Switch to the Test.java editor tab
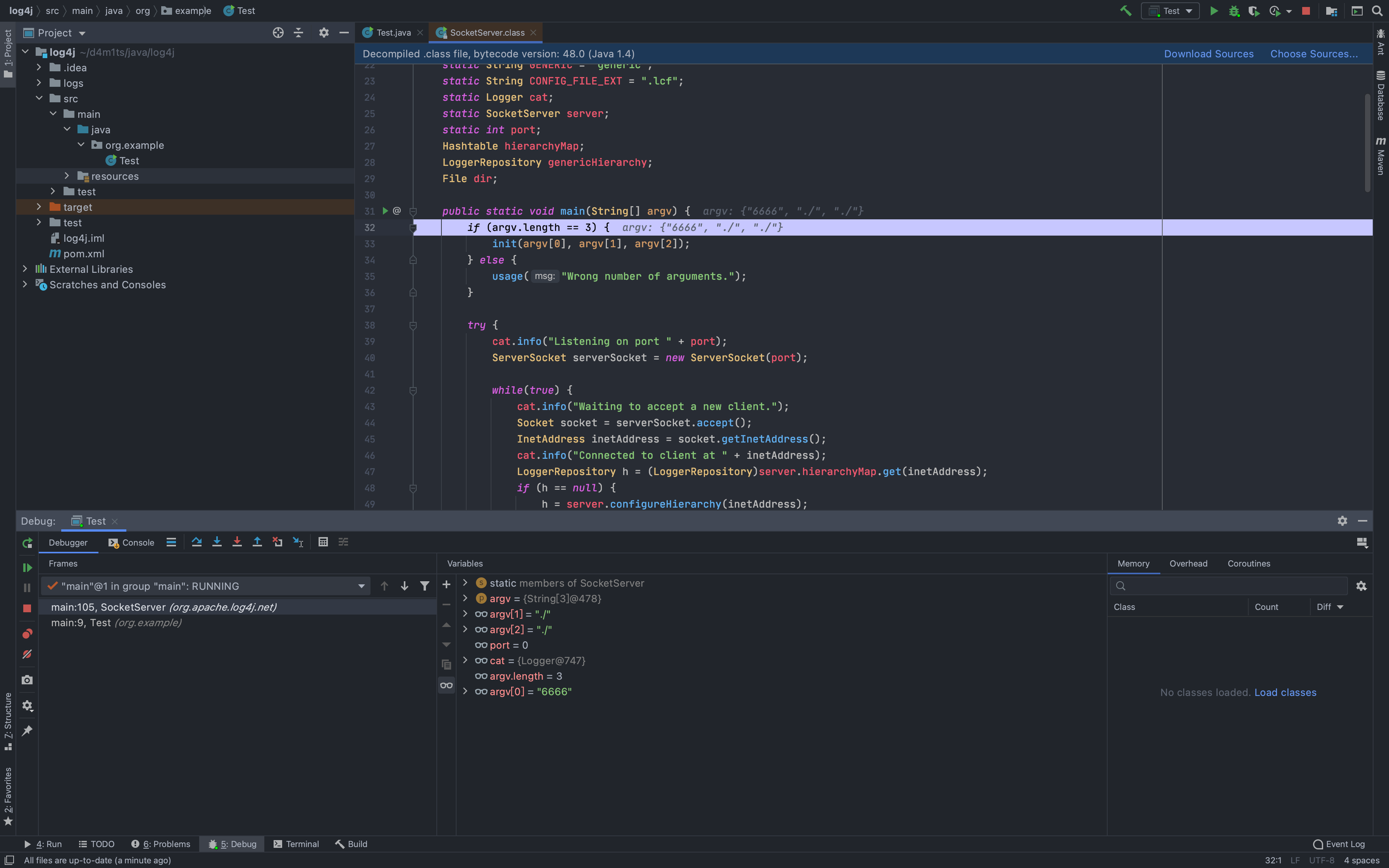This screenshot has height=868, width=1389. click(x=393, y=33)
